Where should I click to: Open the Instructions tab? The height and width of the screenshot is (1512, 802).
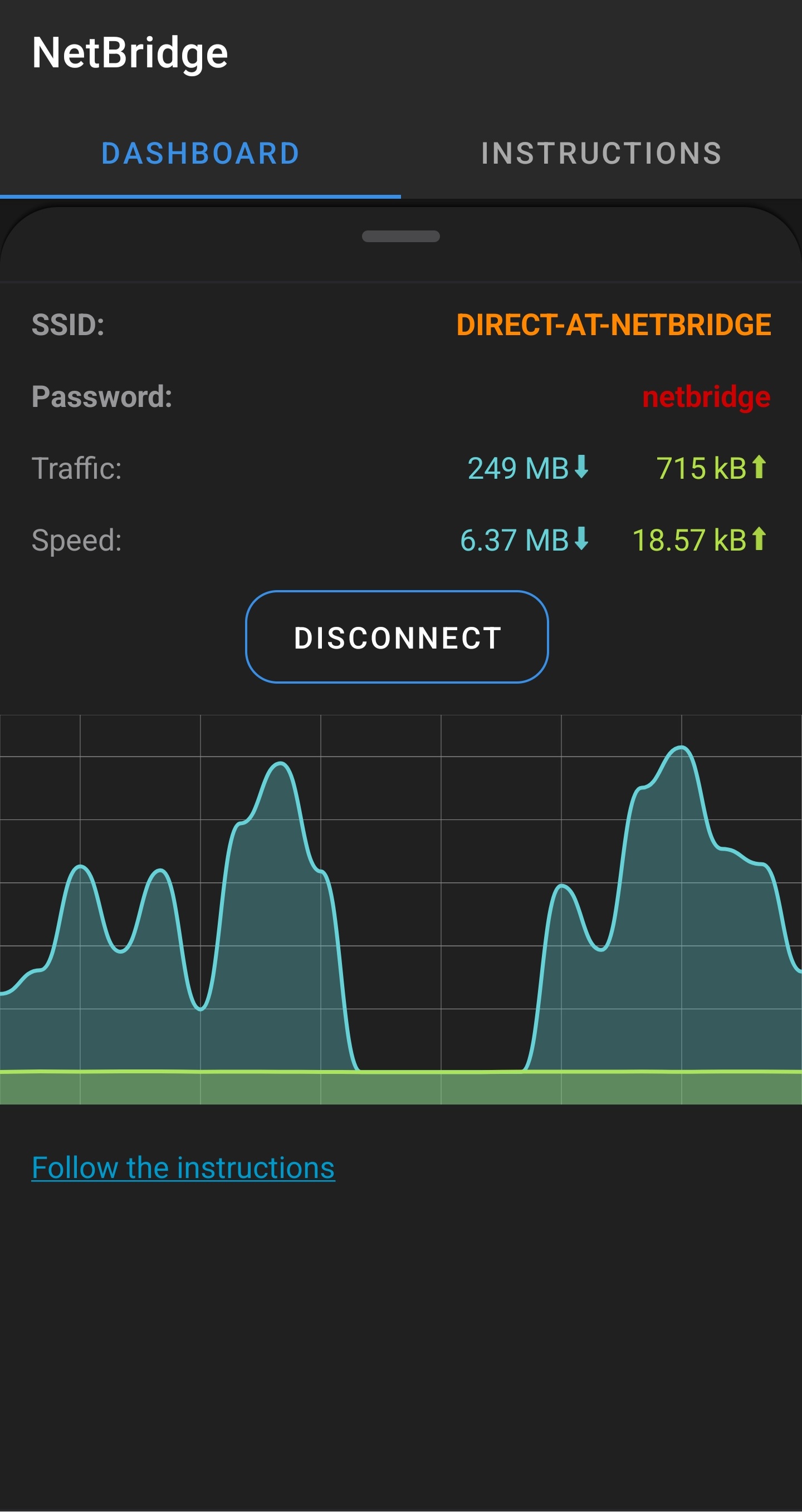[x=601, y=154]
